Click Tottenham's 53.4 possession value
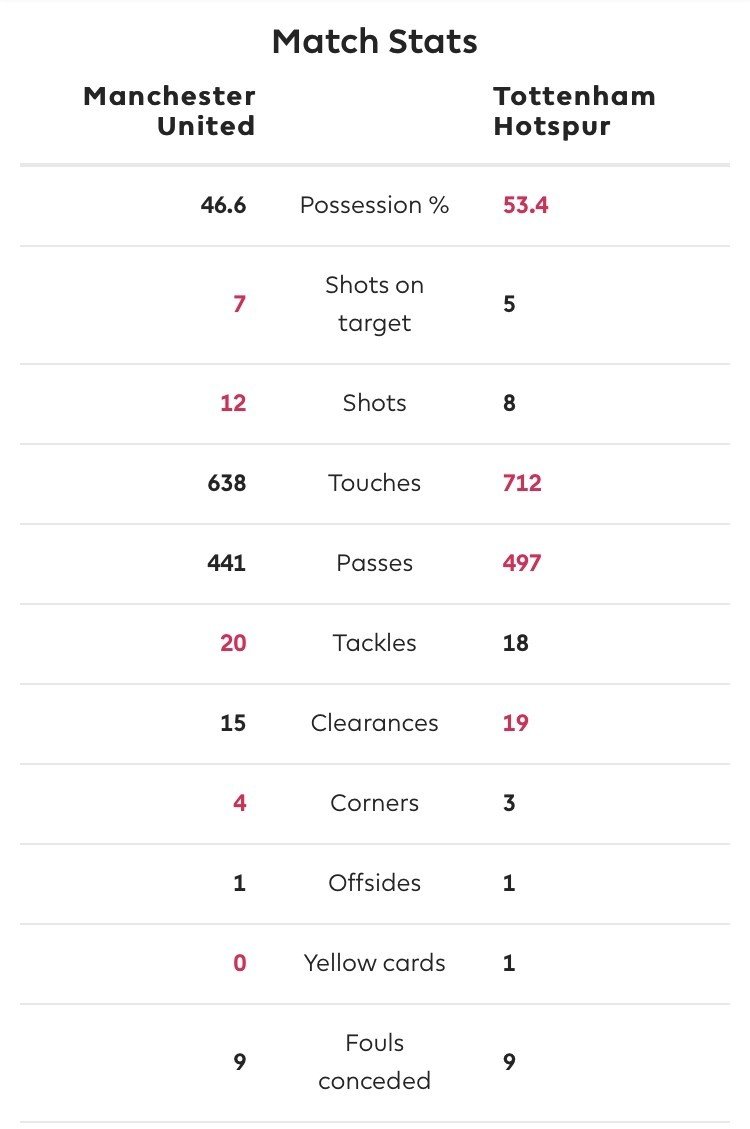This screenshot has height=1129, width=750. (525, 205)
